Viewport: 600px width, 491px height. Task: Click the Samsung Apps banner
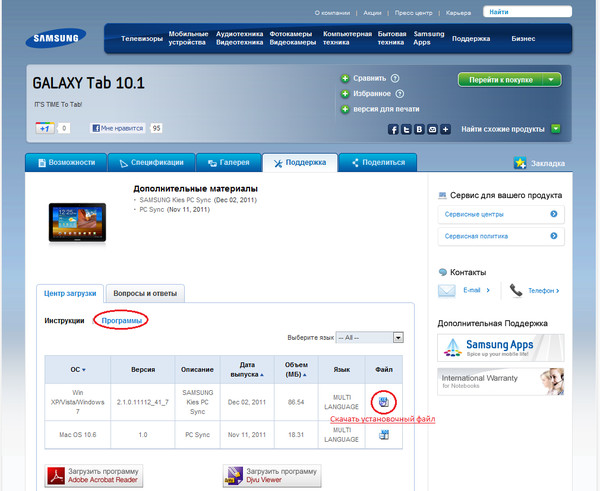pyautogui.click(x=501, y=348)
